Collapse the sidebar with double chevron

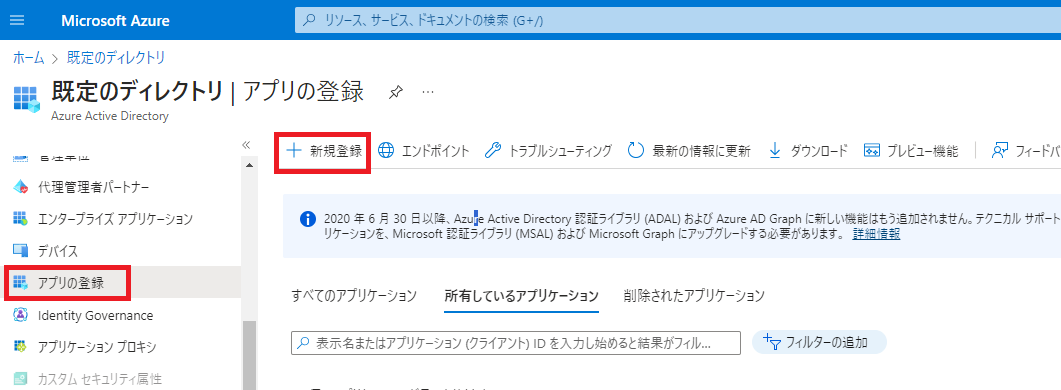click(x=246, y=144)
